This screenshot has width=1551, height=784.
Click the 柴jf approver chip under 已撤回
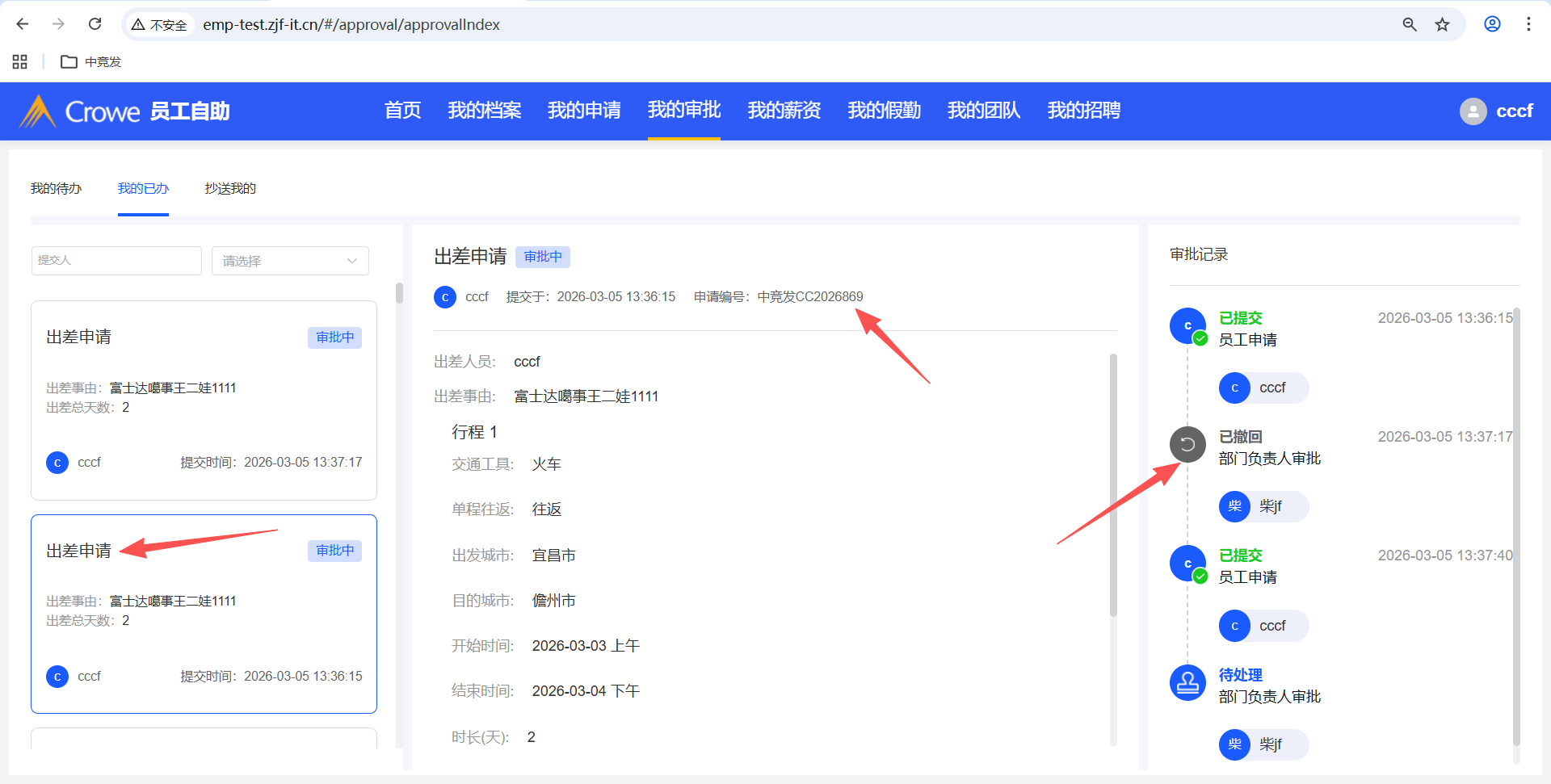1263,506
